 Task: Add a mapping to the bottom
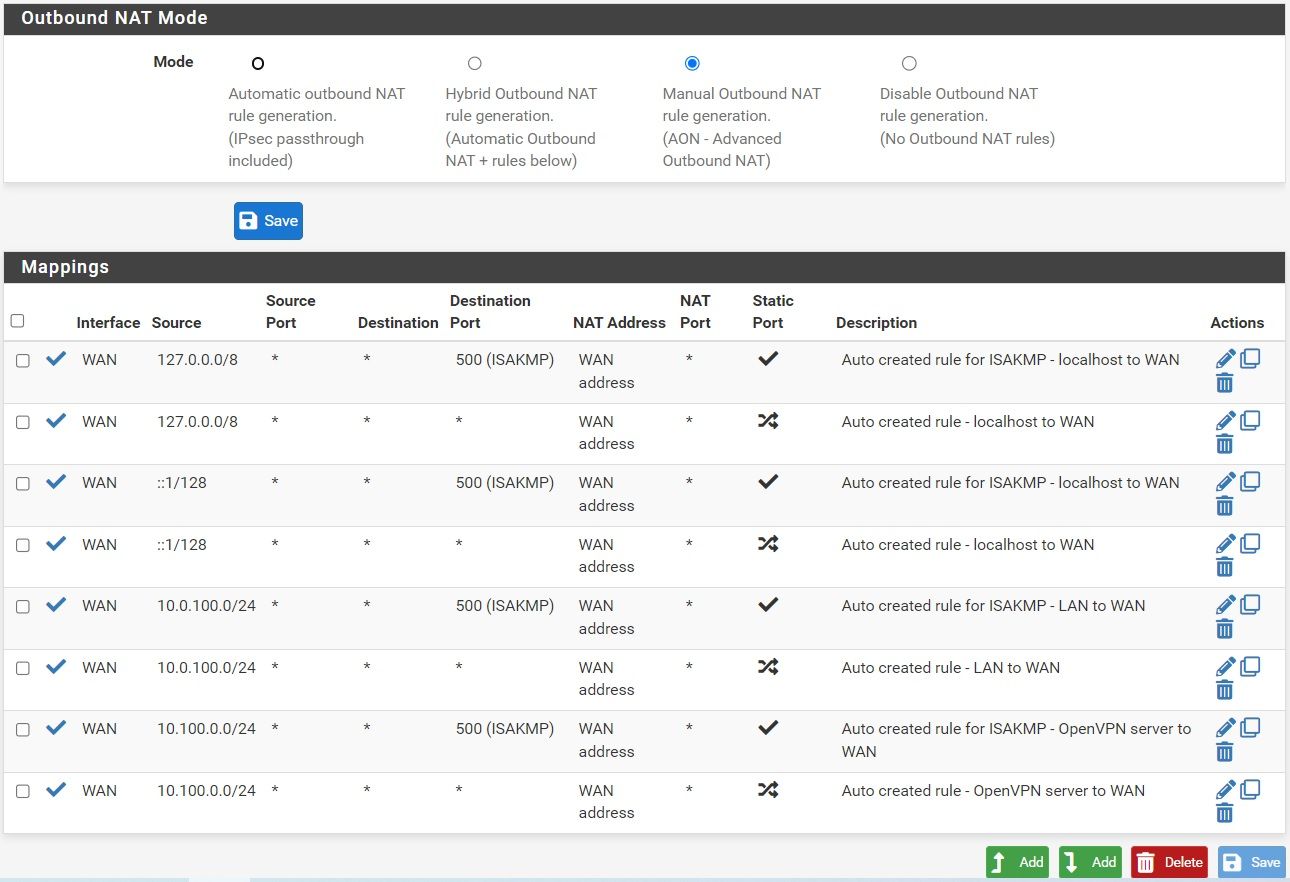pyautogui.click(x=1090, y=862)
